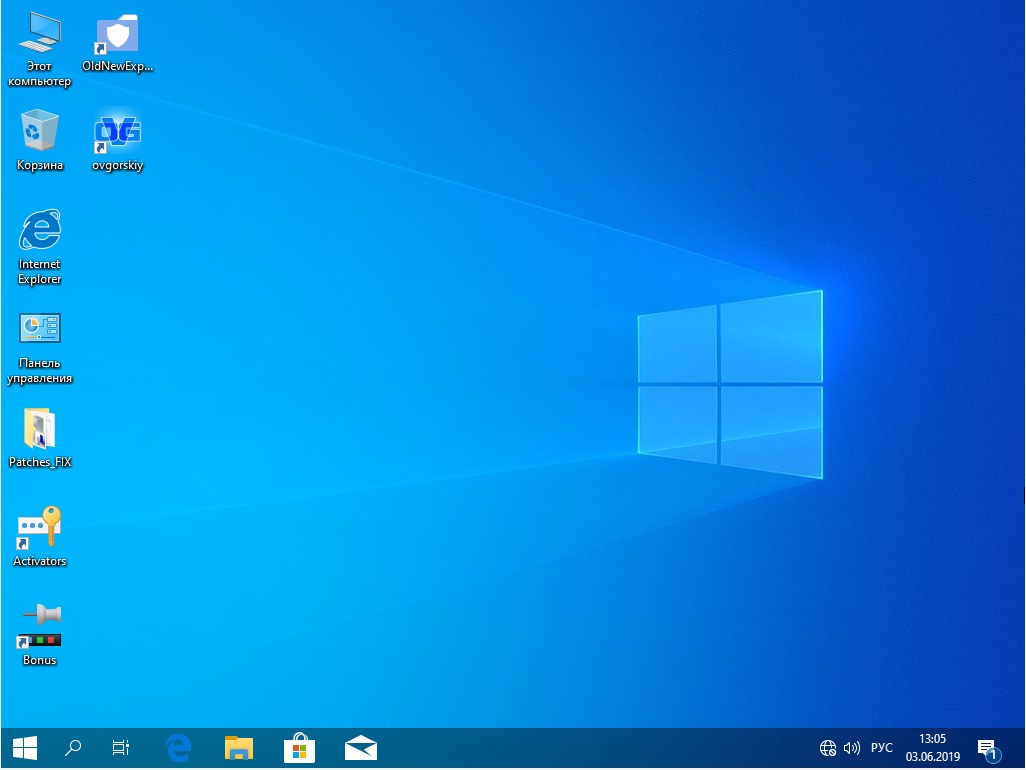Open the Activators folder
The width and height of the screenshot is (1026, 770).
click(40, 528)
